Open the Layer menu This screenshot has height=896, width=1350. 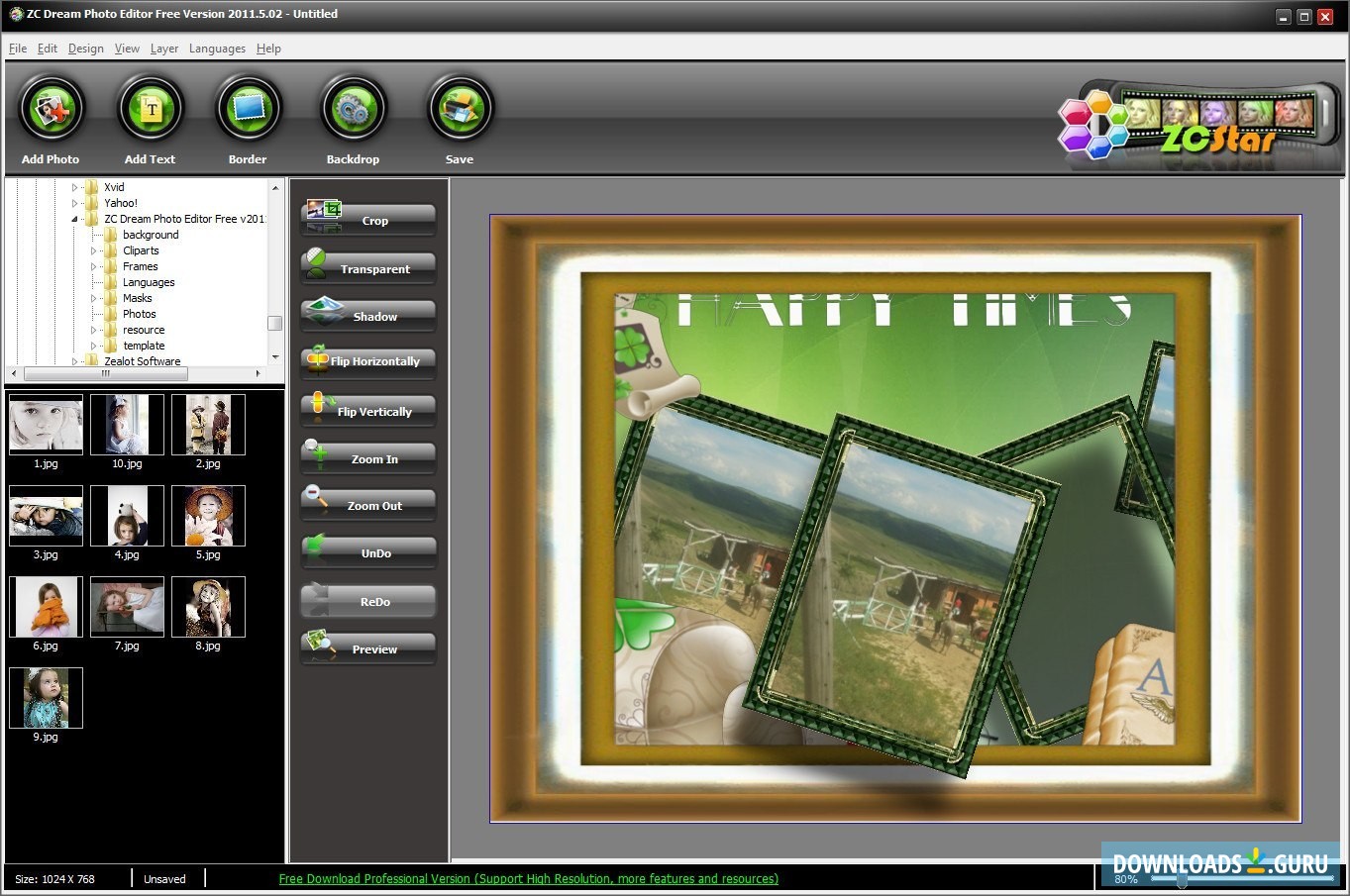164,49
